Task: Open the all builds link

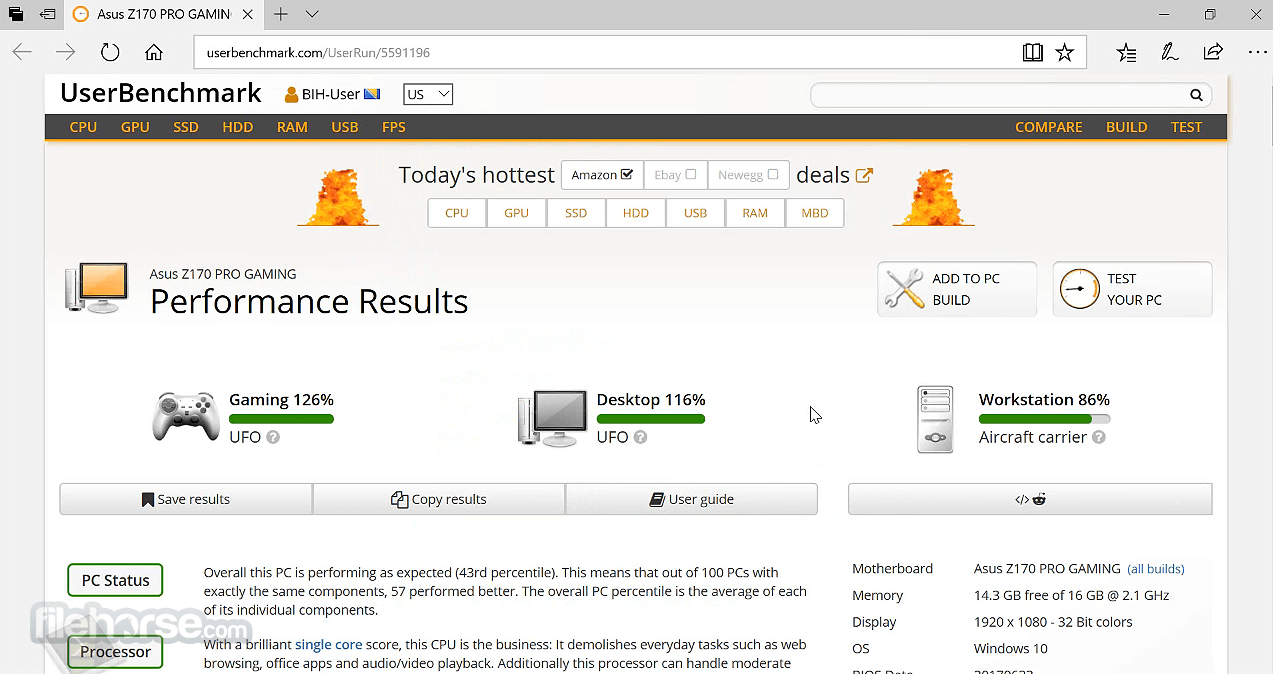Action: tap(1156, 569)
